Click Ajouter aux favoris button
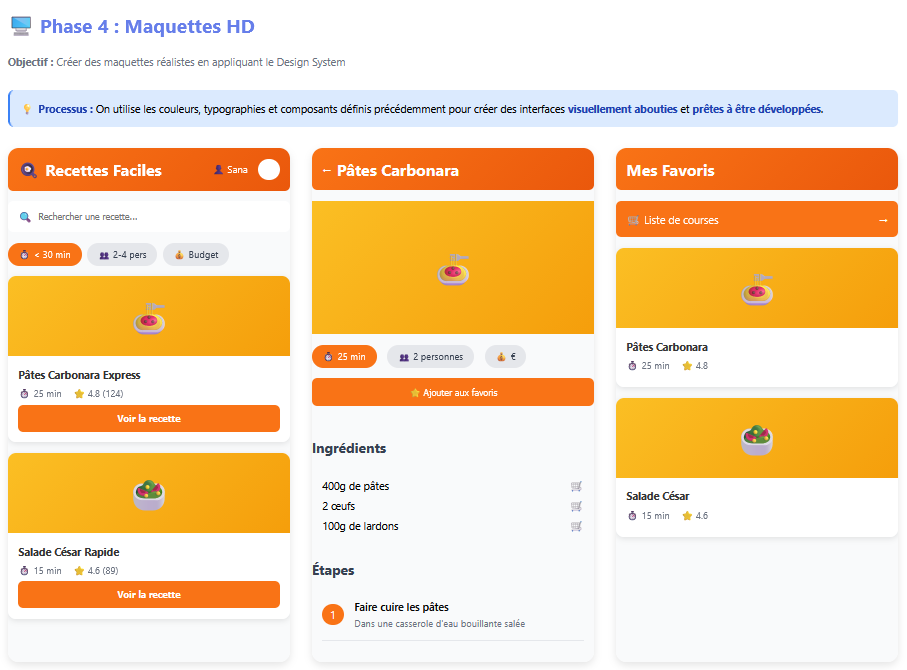 click(x=452, y=393)
